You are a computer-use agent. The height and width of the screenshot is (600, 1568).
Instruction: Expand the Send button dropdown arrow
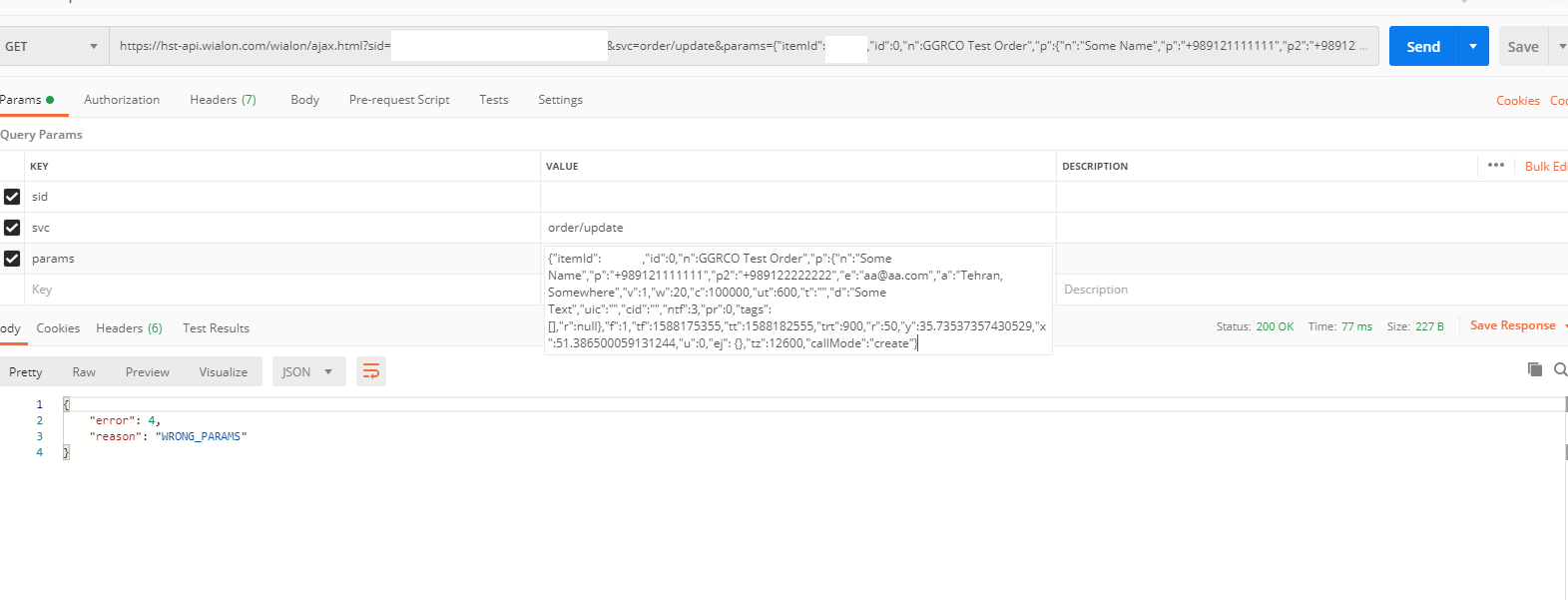tap(1473, 46)
